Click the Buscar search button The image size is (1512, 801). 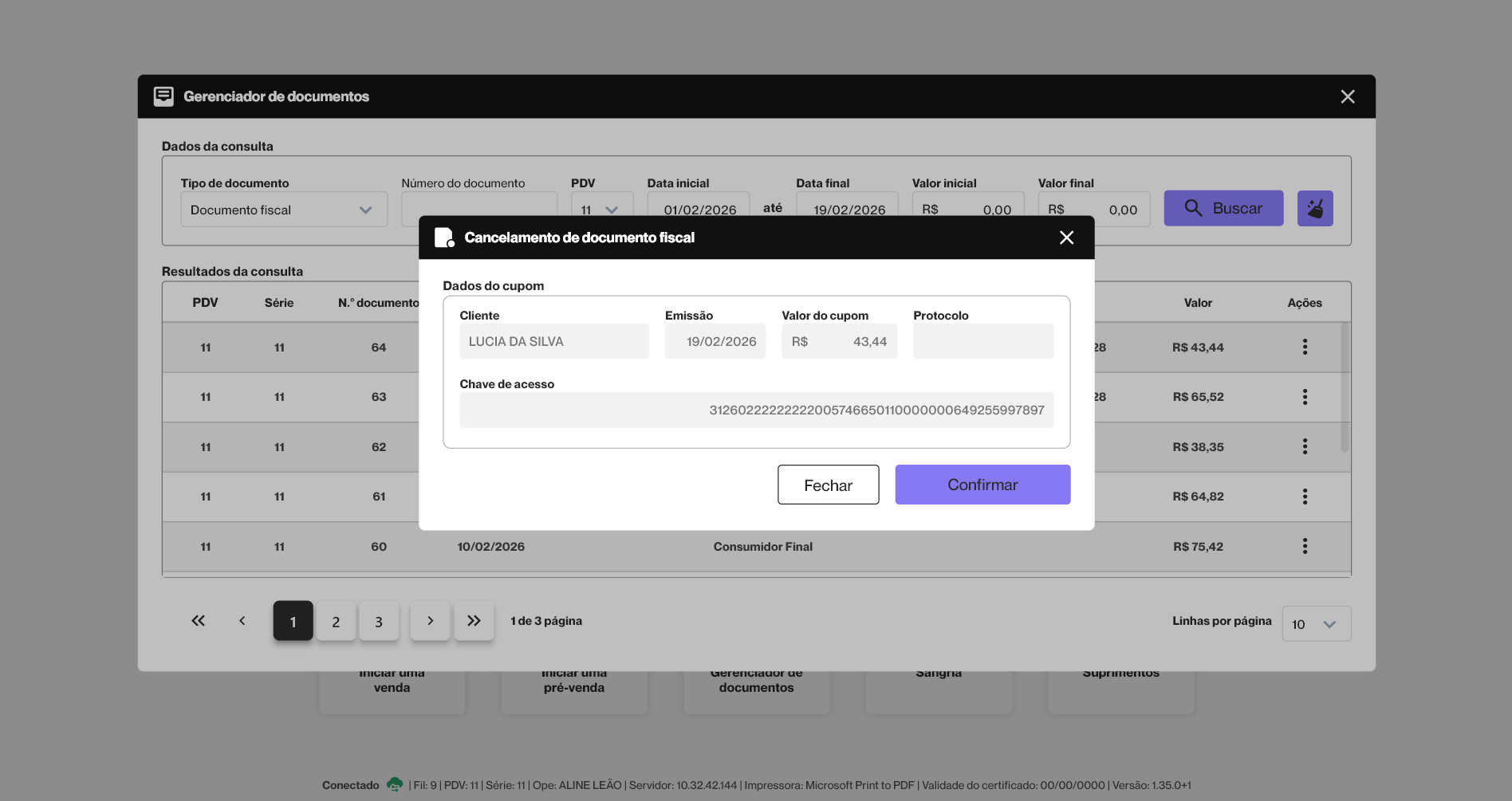click(1223, 209)
